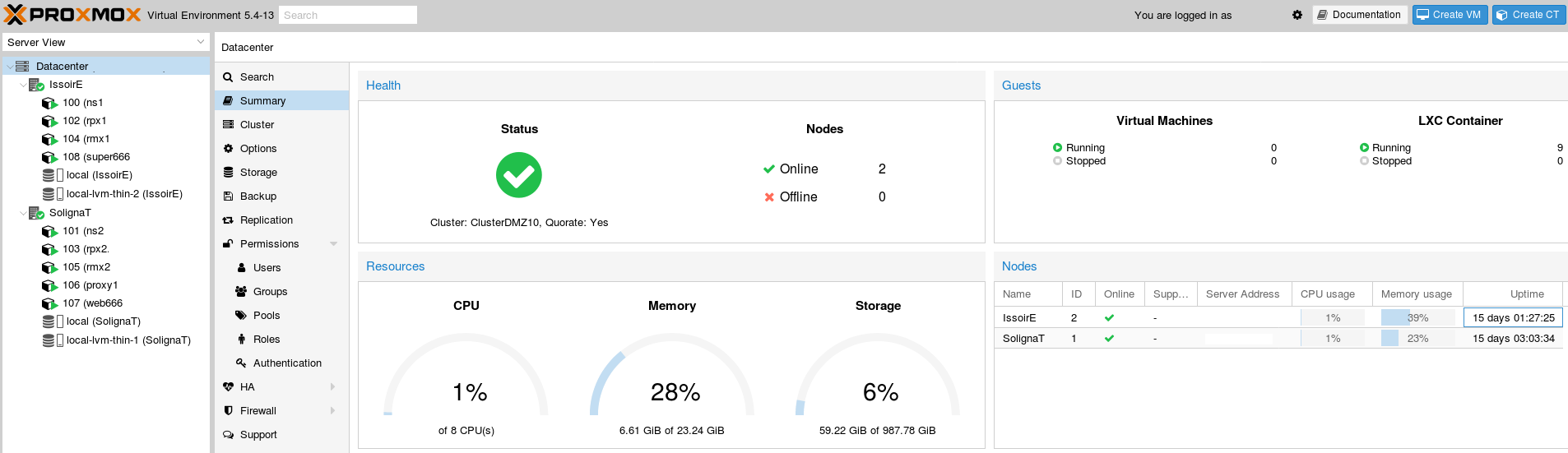This screenshot has width=1568, height=453.
Task: Sort nodes by Memory usage column header
Action: 1417,294
